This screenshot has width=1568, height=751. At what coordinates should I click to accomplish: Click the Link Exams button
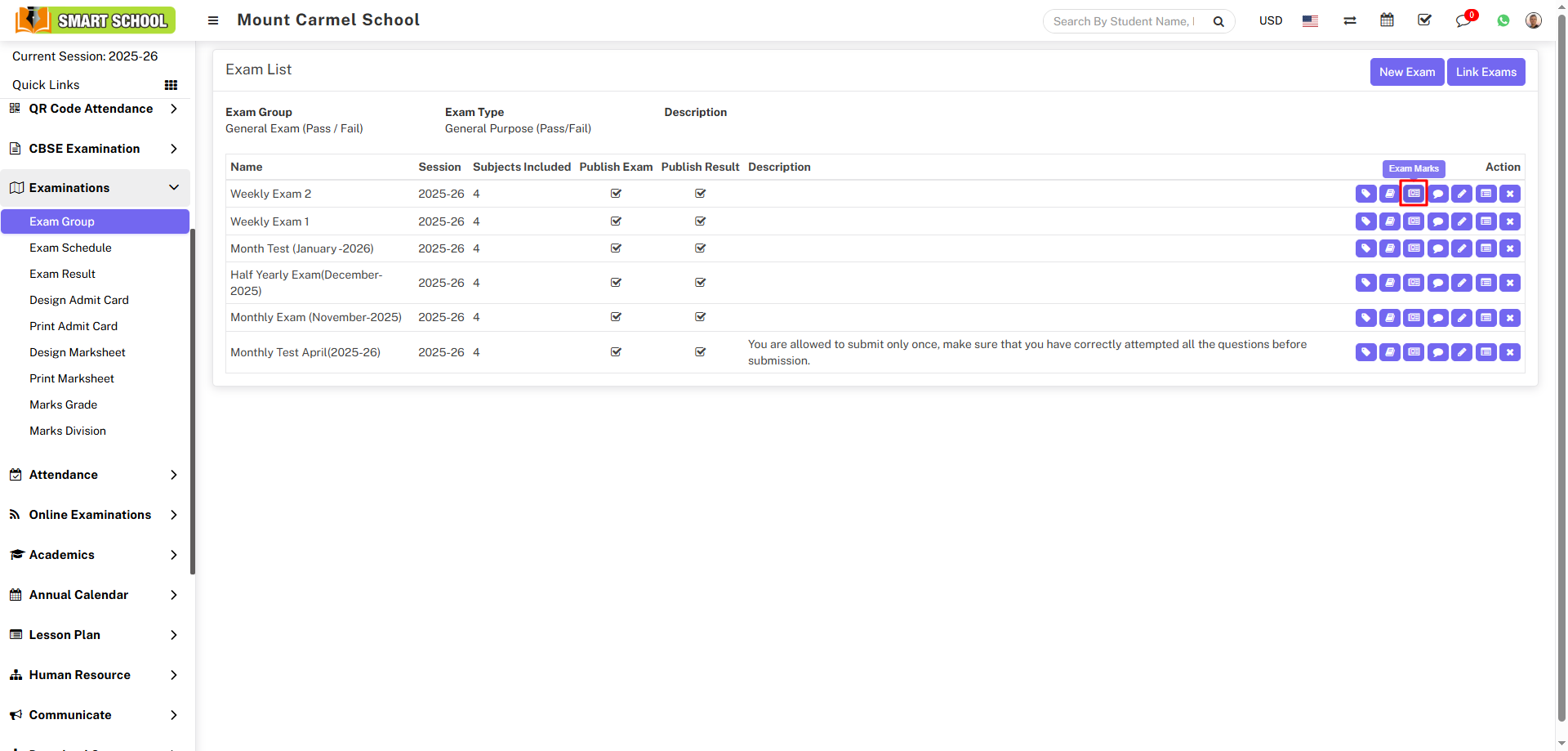[x=1486, y=72]
